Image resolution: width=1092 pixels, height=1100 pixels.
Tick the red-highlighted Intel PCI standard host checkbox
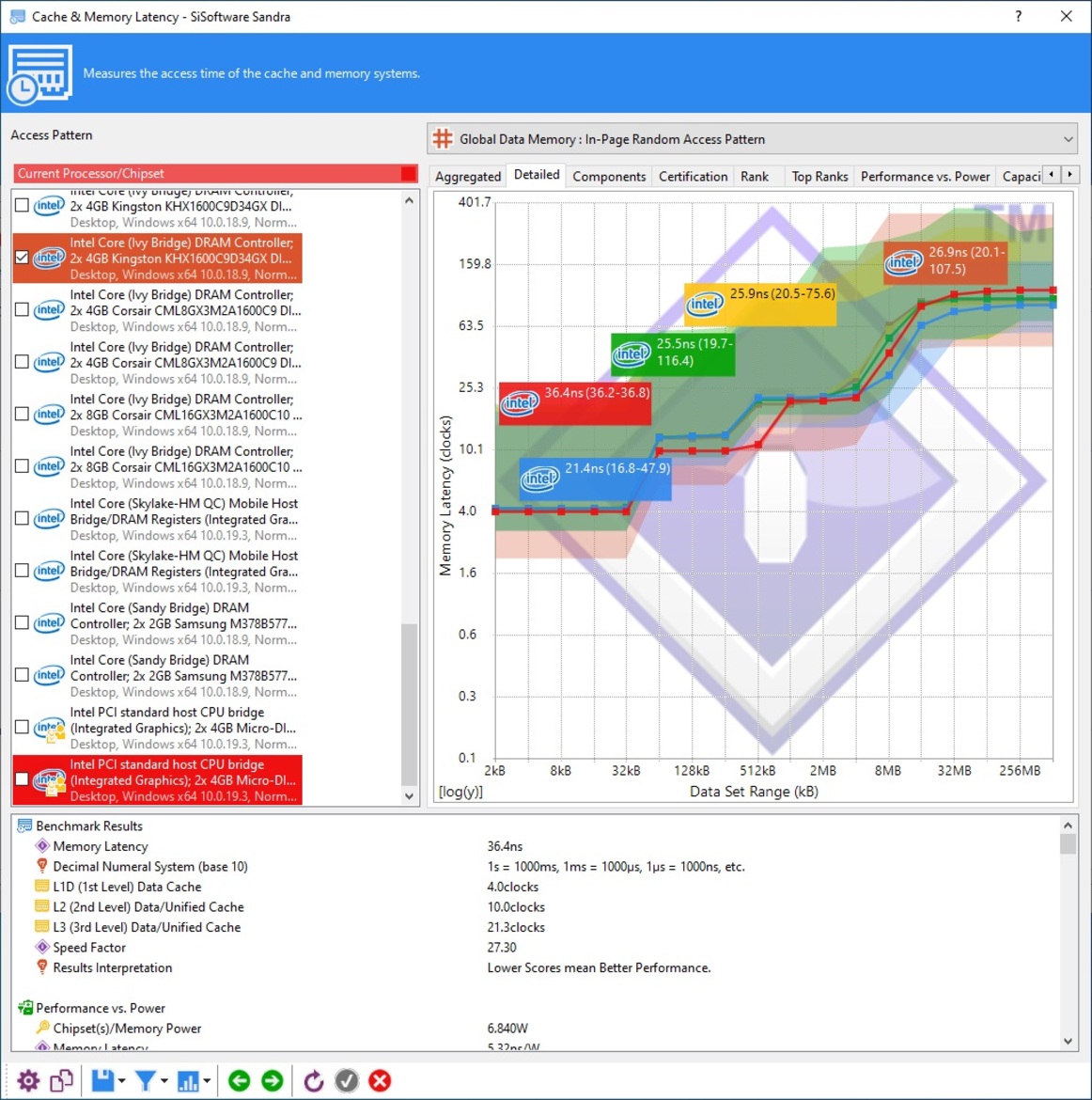tap(22, 779)
